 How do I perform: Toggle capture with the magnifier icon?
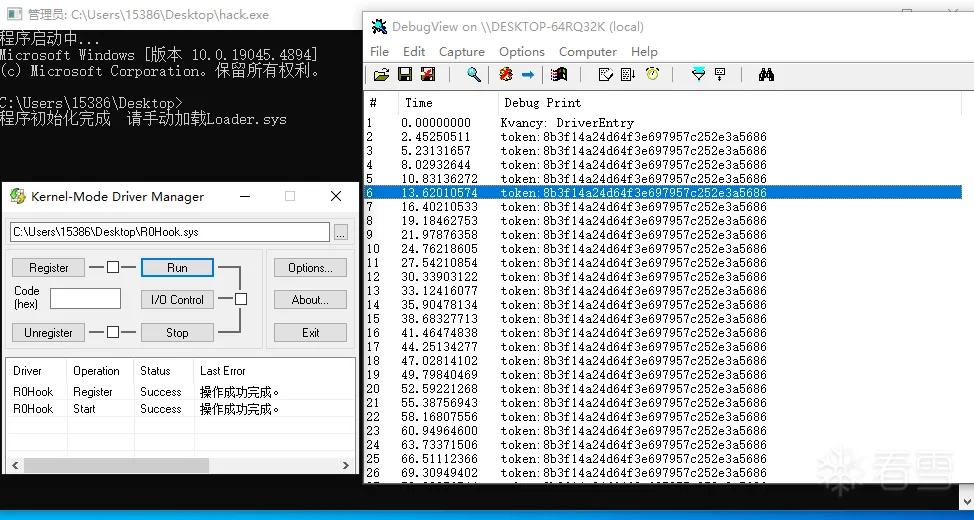coord(474,75)
